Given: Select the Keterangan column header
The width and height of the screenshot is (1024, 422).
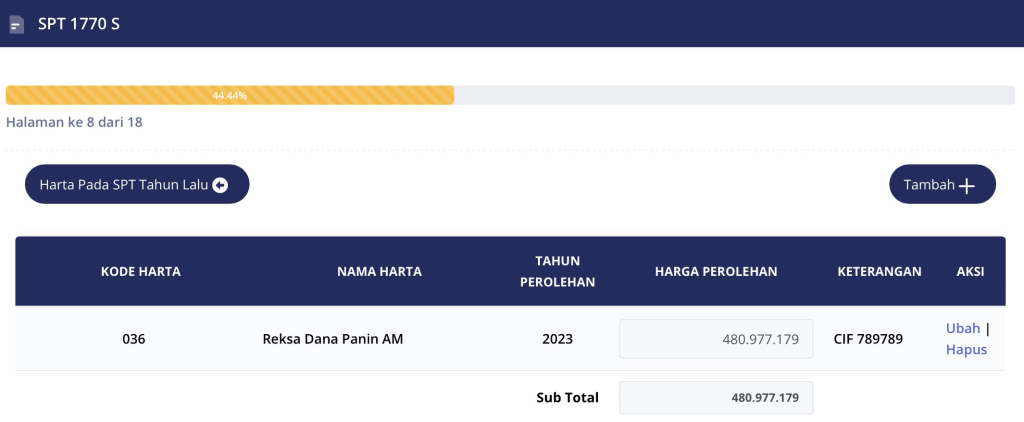Looking at the screenshot, I should click(878, 271).
